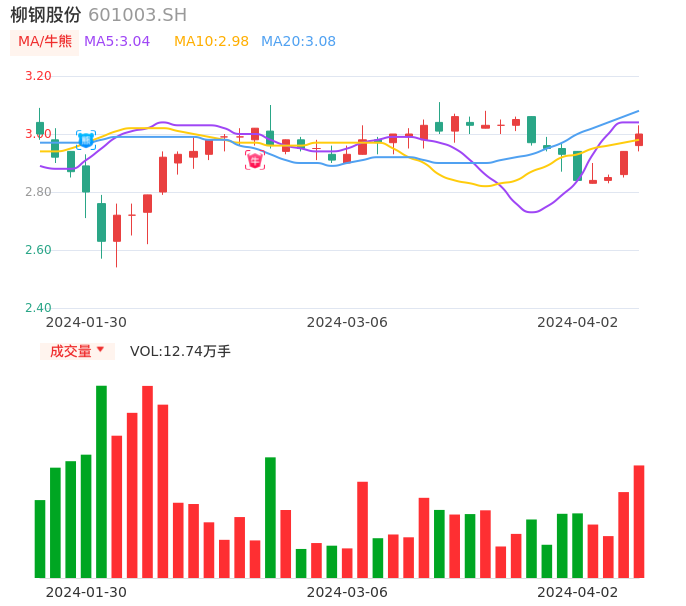Click the blue bear signal marker
The width and height of the screenshot is (686, 606).
coord(85,139)
